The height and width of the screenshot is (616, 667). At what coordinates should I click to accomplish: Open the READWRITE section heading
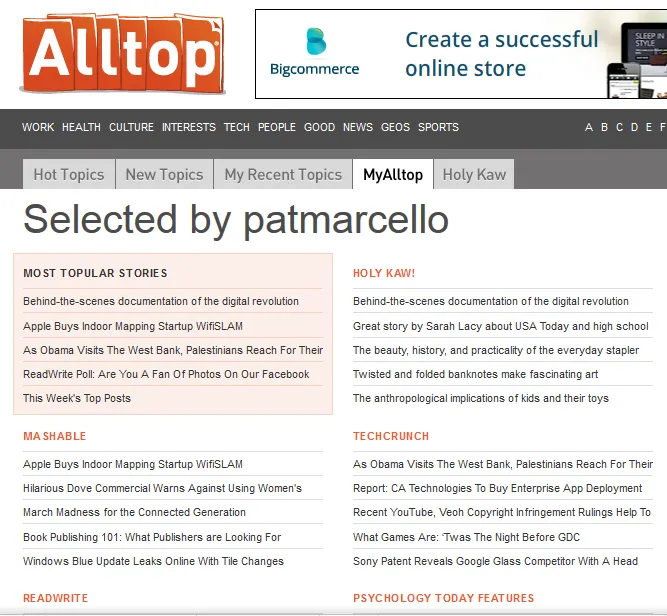[56, 598]
